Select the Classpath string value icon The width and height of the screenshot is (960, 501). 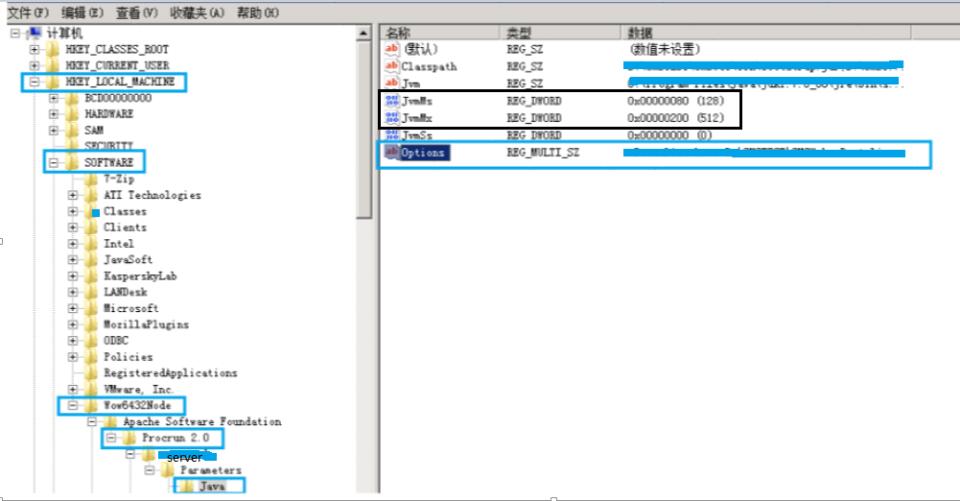pyautogui.click(x=392, y=66)
